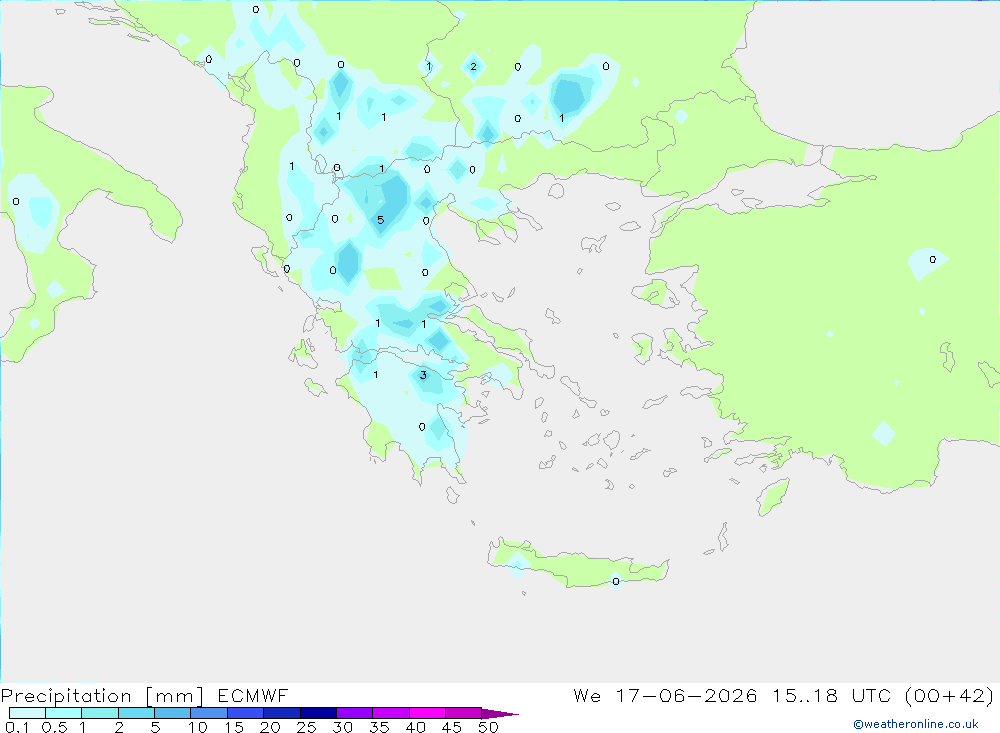Click the 'Precipitation [mm]' title text
The image size is (1000, 733).
pos(102,696)
